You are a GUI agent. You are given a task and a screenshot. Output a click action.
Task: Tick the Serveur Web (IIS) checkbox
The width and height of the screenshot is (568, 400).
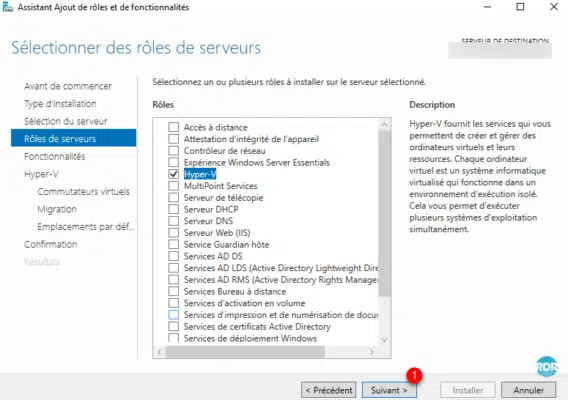pyautogui.click(x=174, y=233)
